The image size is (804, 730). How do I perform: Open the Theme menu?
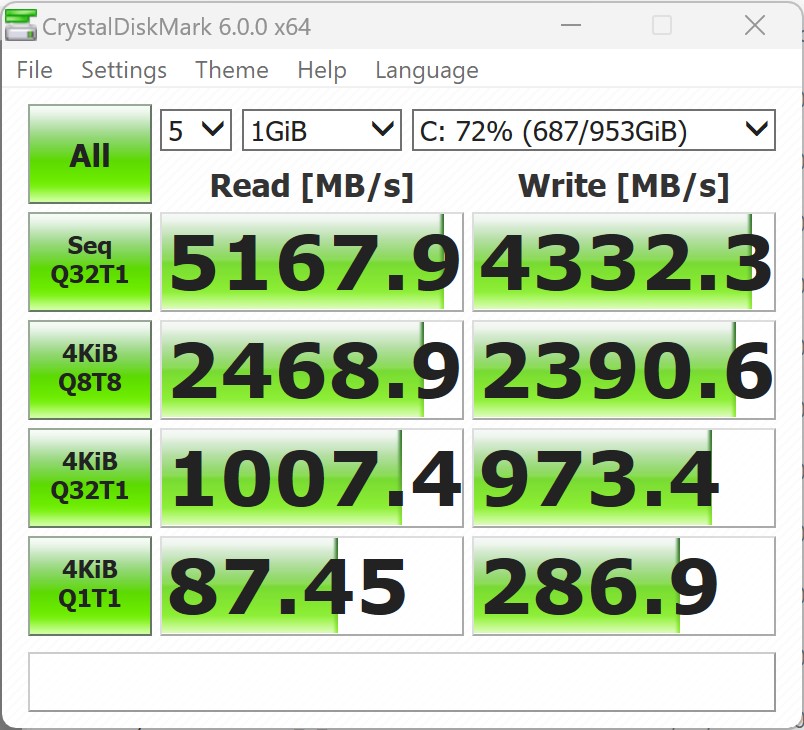[232, 70]
